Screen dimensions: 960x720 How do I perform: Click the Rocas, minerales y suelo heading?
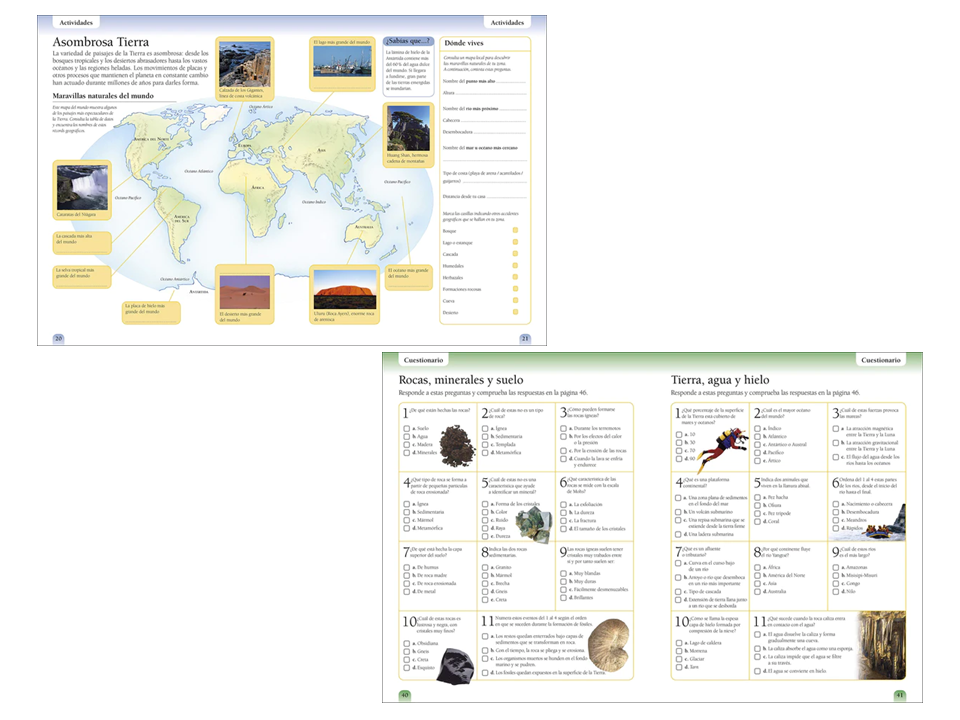460,380
